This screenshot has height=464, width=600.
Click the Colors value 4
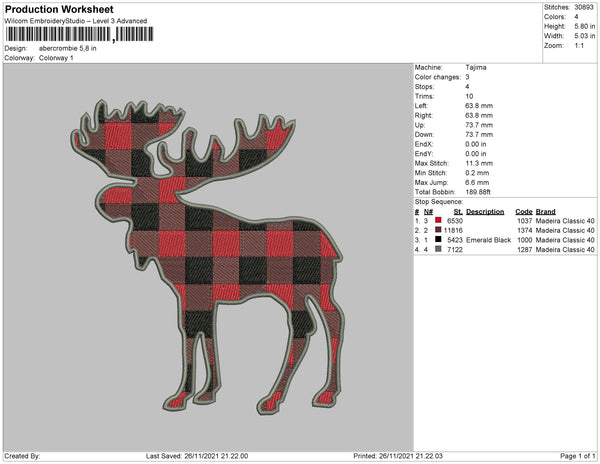coord(576,17)
